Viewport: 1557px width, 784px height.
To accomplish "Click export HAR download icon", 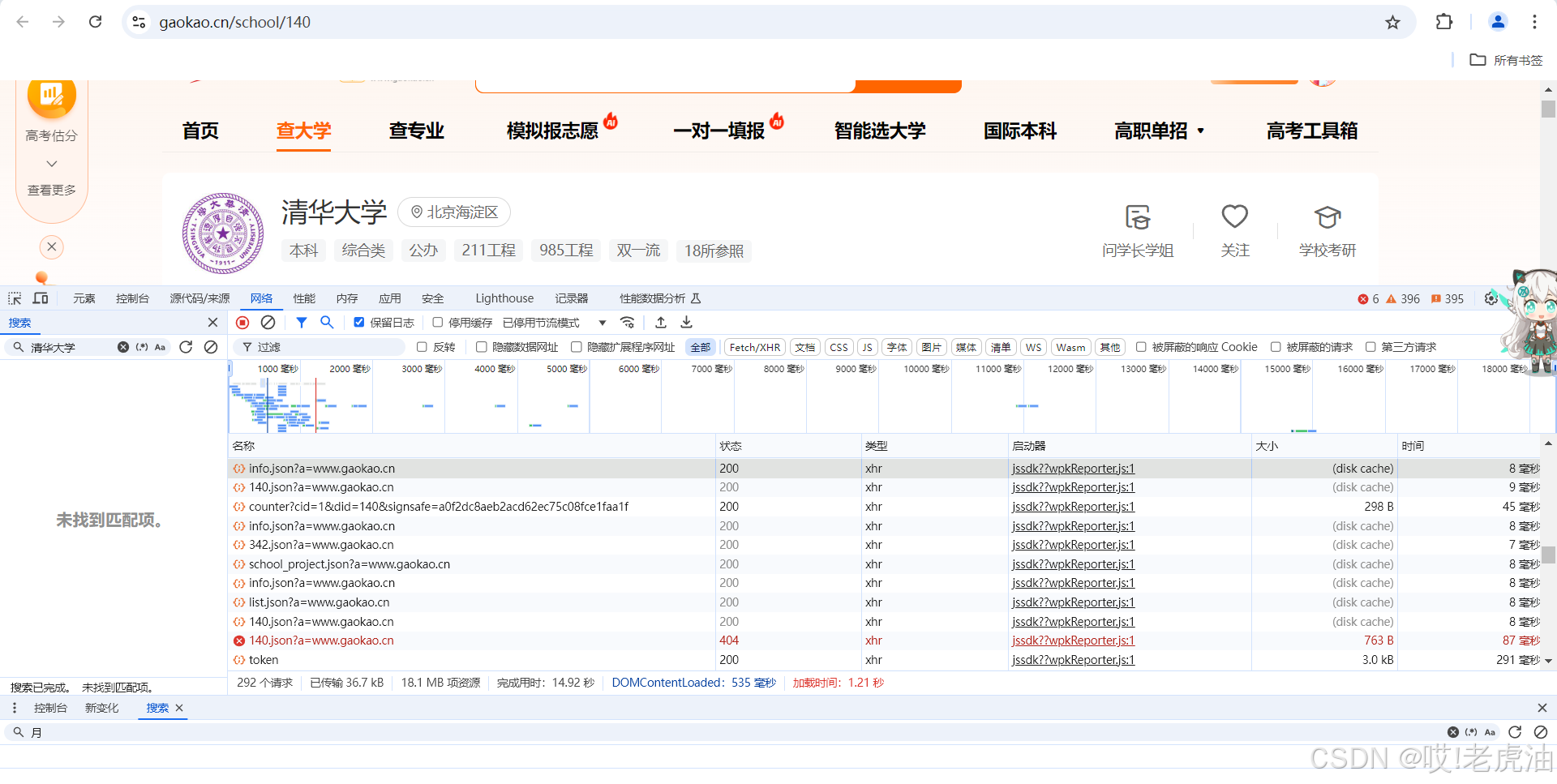I will click(x=686, y=323).
